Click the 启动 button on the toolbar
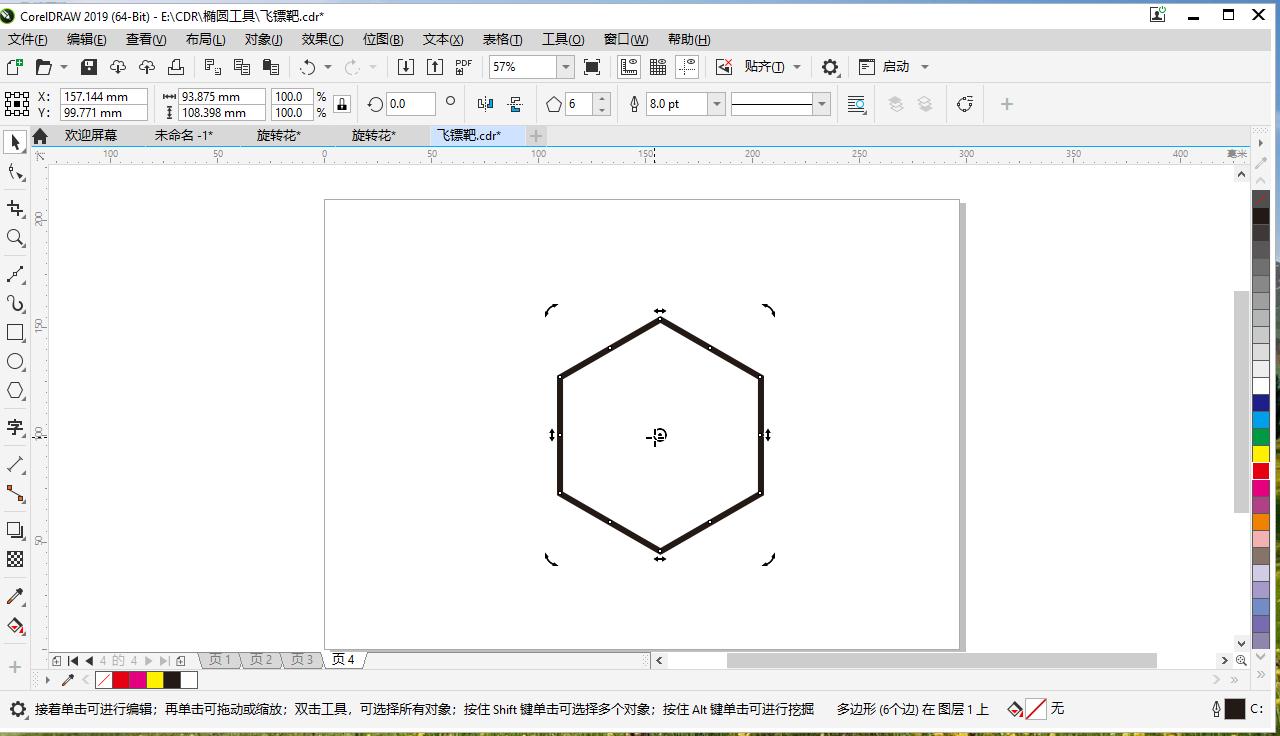The height and width of the screenshot is (736, 1280). pyautogui.click(x=897, y=66)
